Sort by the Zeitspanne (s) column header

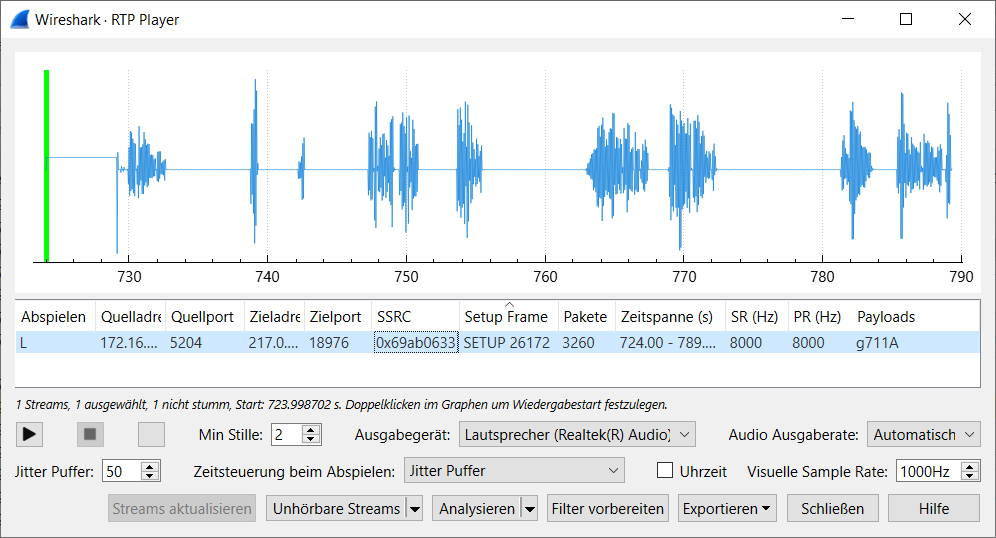tap(670, 316)
